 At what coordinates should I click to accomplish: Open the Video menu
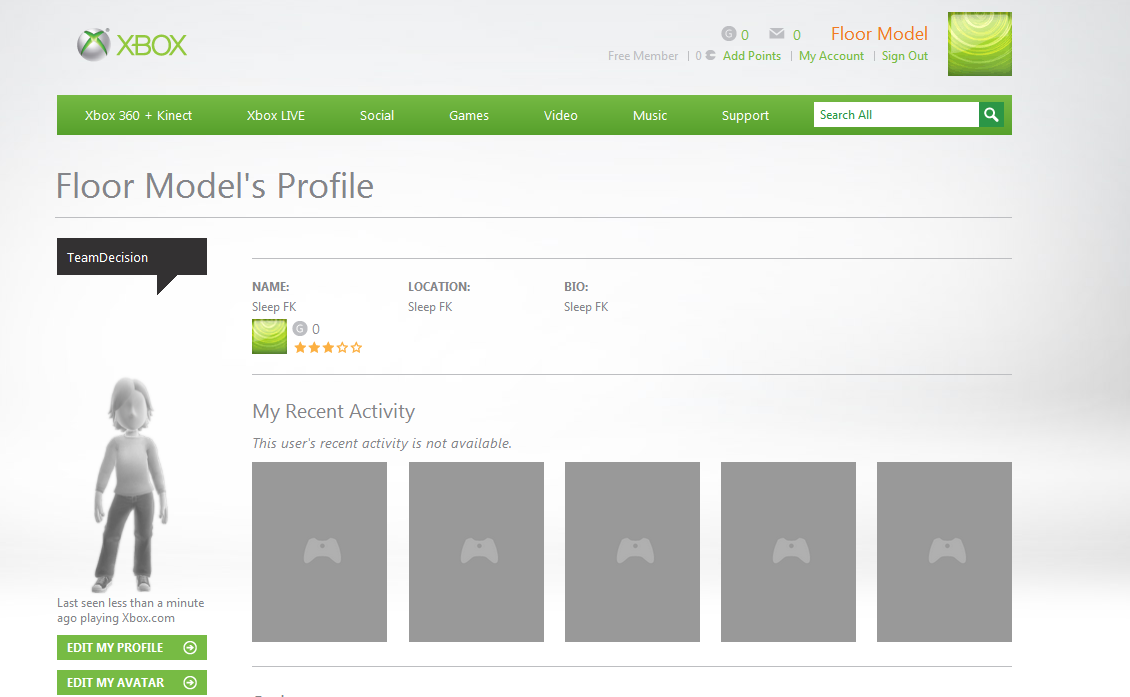pyautogui.click(x=561, y=115)
